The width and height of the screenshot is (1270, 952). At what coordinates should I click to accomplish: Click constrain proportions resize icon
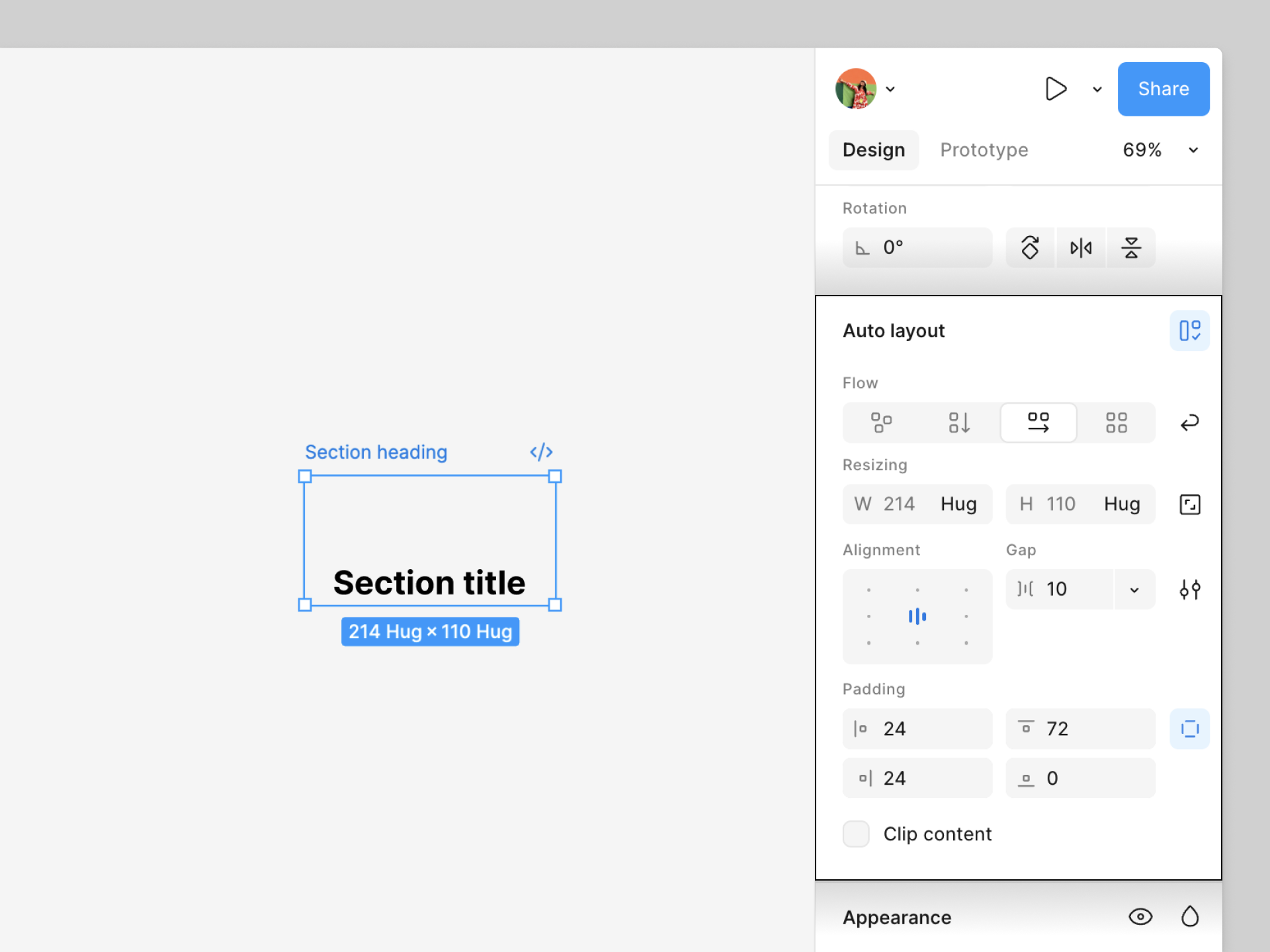coord(1189,504)
